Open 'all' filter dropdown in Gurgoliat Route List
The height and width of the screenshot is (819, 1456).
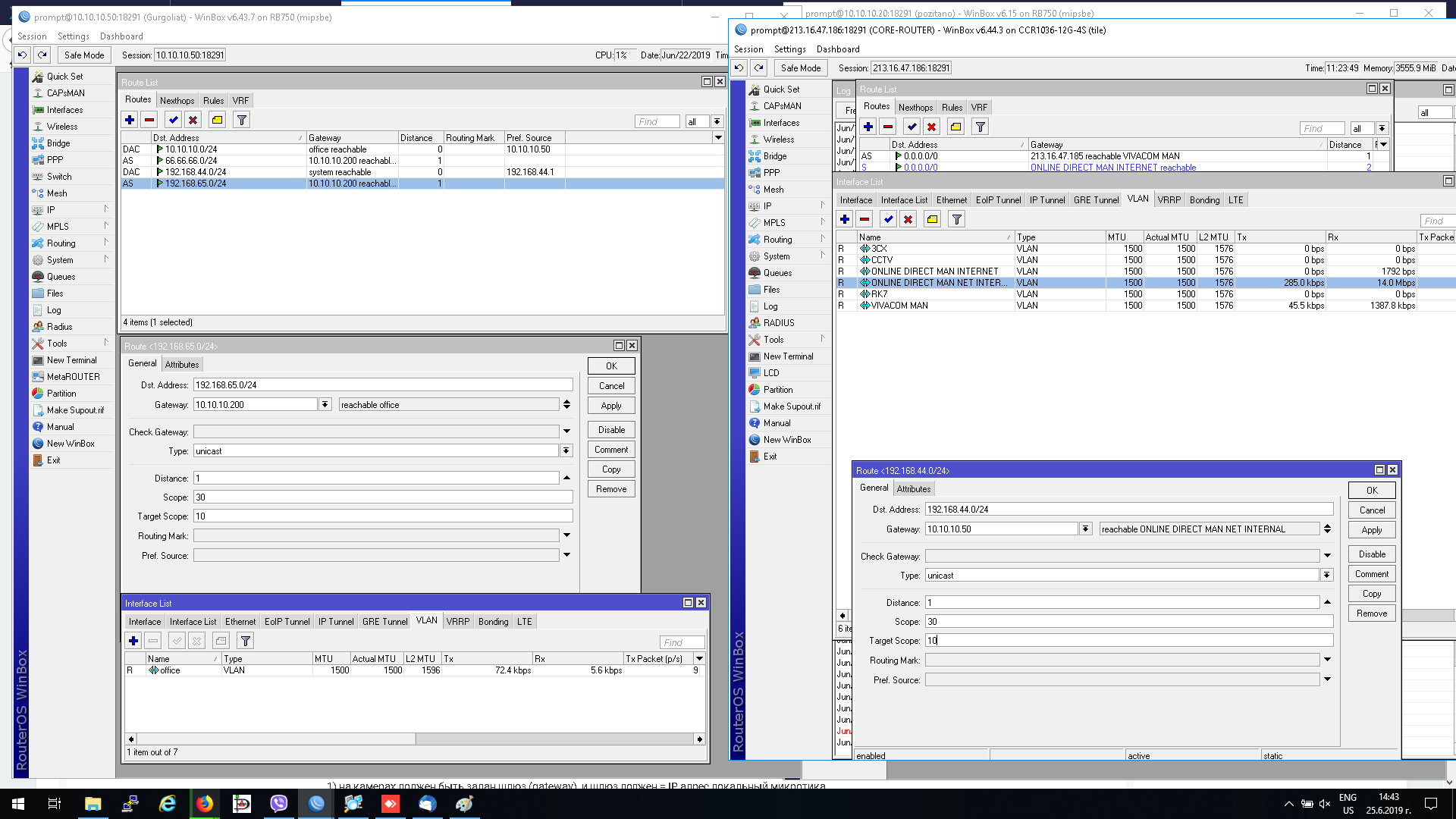point(717,122)
